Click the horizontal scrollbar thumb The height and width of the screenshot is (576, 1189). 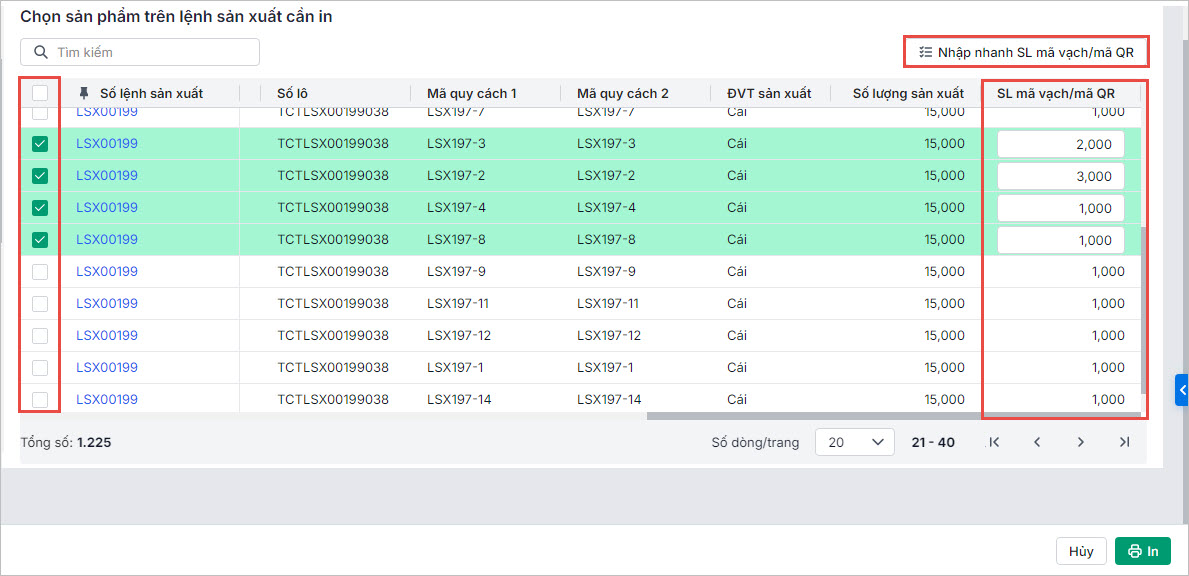coord(893,415)
